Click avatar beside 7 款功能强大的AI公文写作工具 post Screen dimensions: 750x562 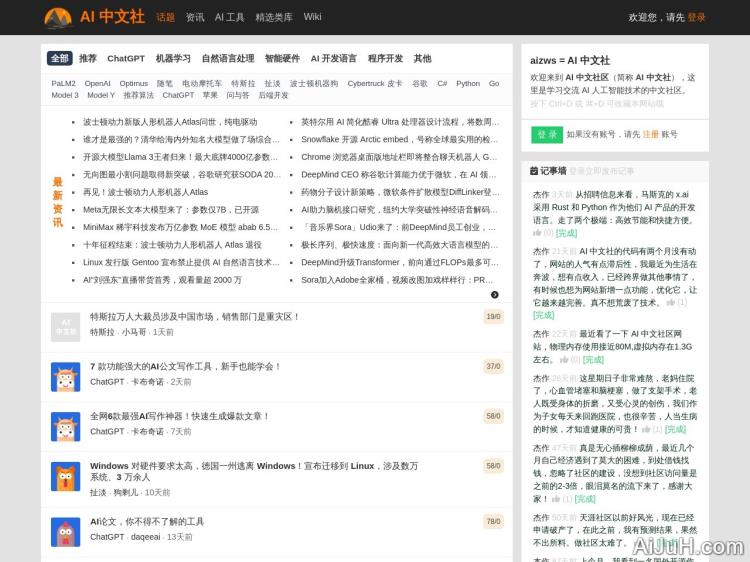pos(66,377)
